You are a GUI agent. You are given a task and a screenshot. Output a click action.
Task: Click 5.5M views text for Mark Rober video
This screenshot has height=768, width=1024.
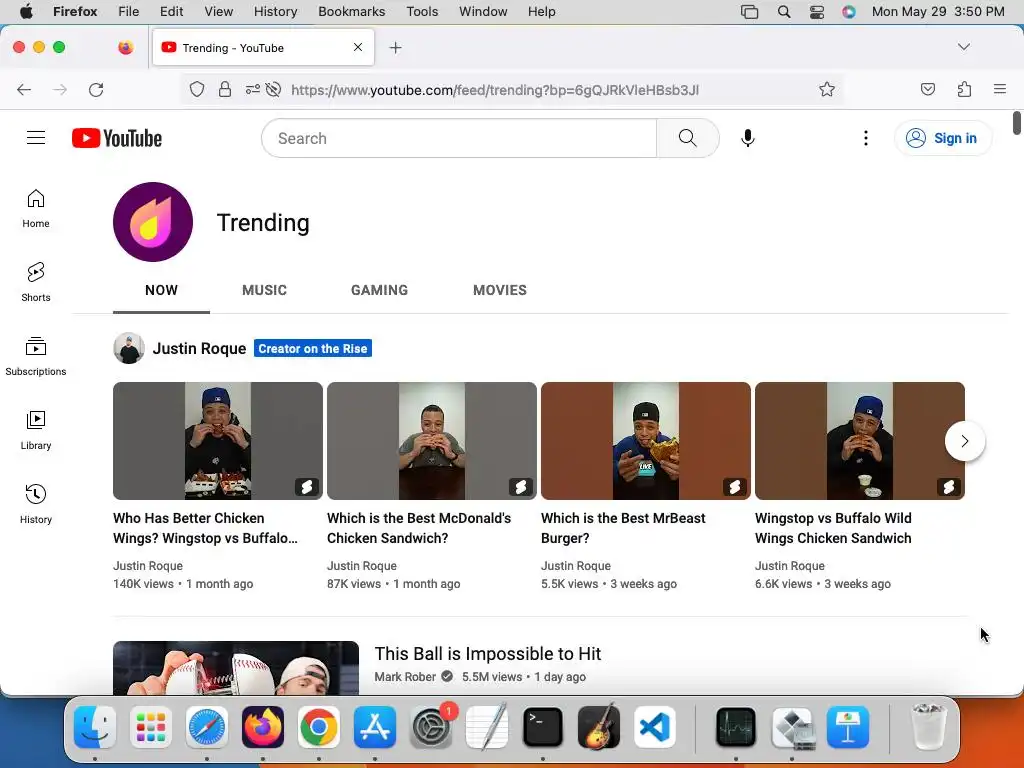point(492,677)
